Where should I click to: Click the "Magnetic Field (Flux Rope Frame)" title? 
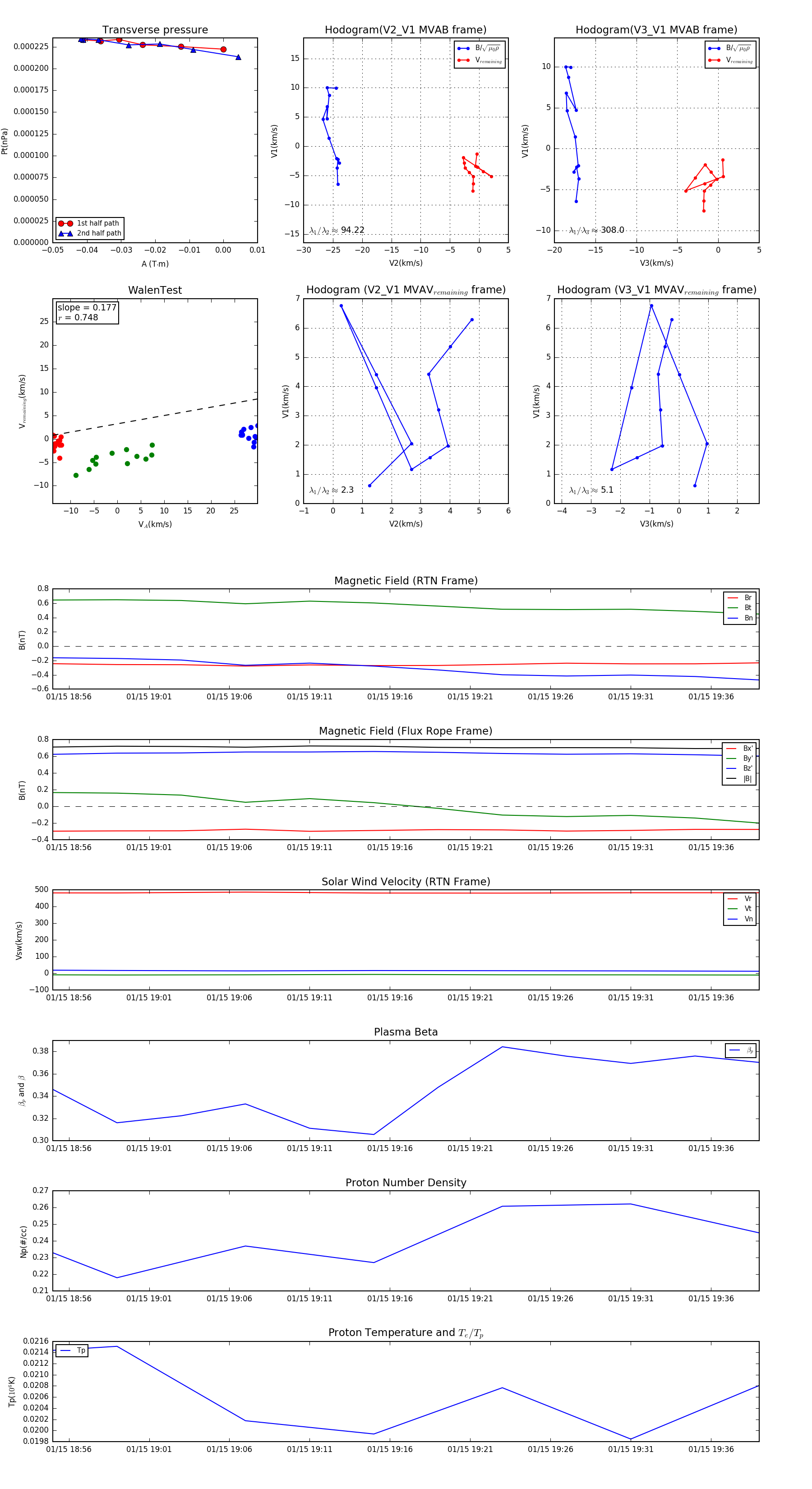pyautogui.click(x=406, y=731)
